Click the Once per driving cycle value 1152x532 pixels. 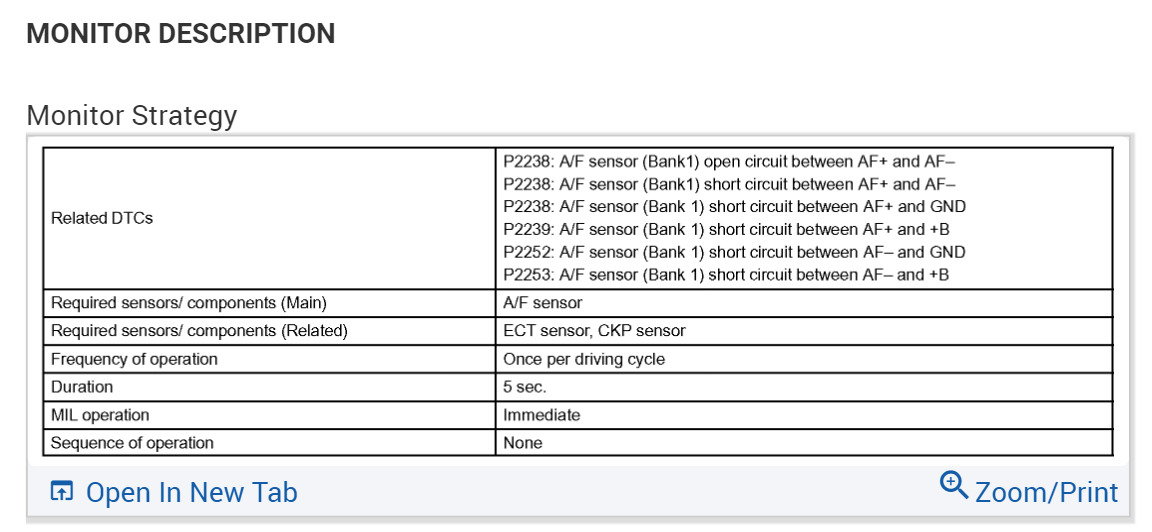tap(584, 359)
